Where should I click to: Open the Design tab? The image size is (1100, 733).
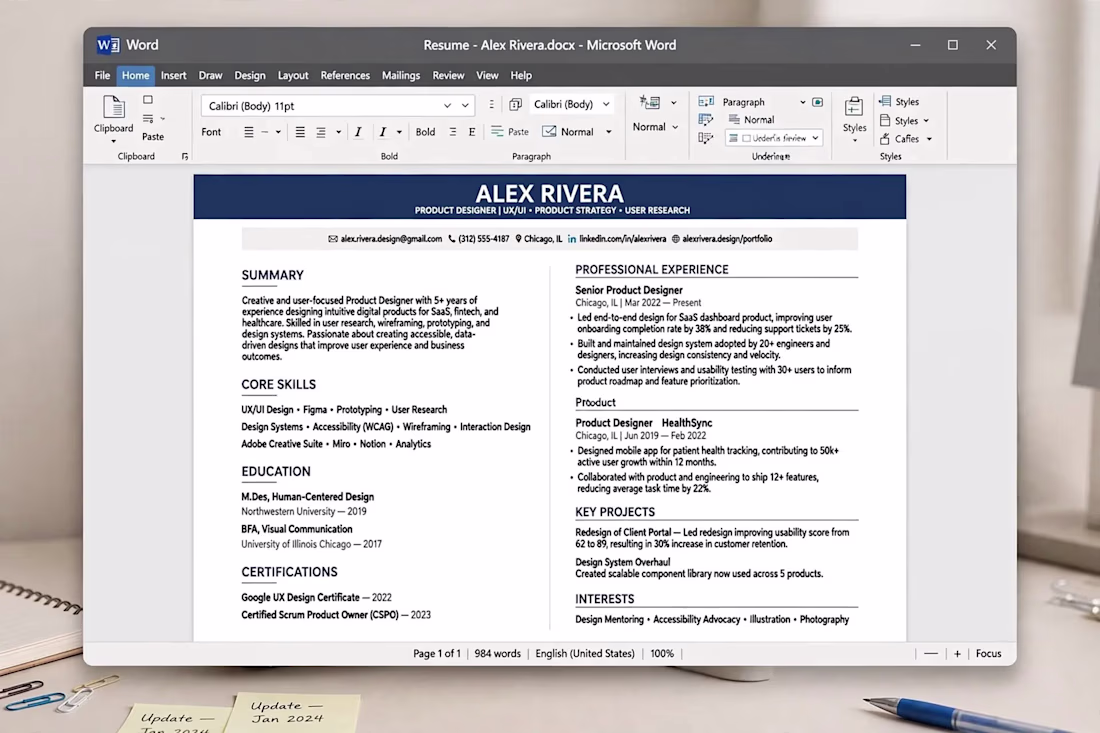(x=250, y=76)
